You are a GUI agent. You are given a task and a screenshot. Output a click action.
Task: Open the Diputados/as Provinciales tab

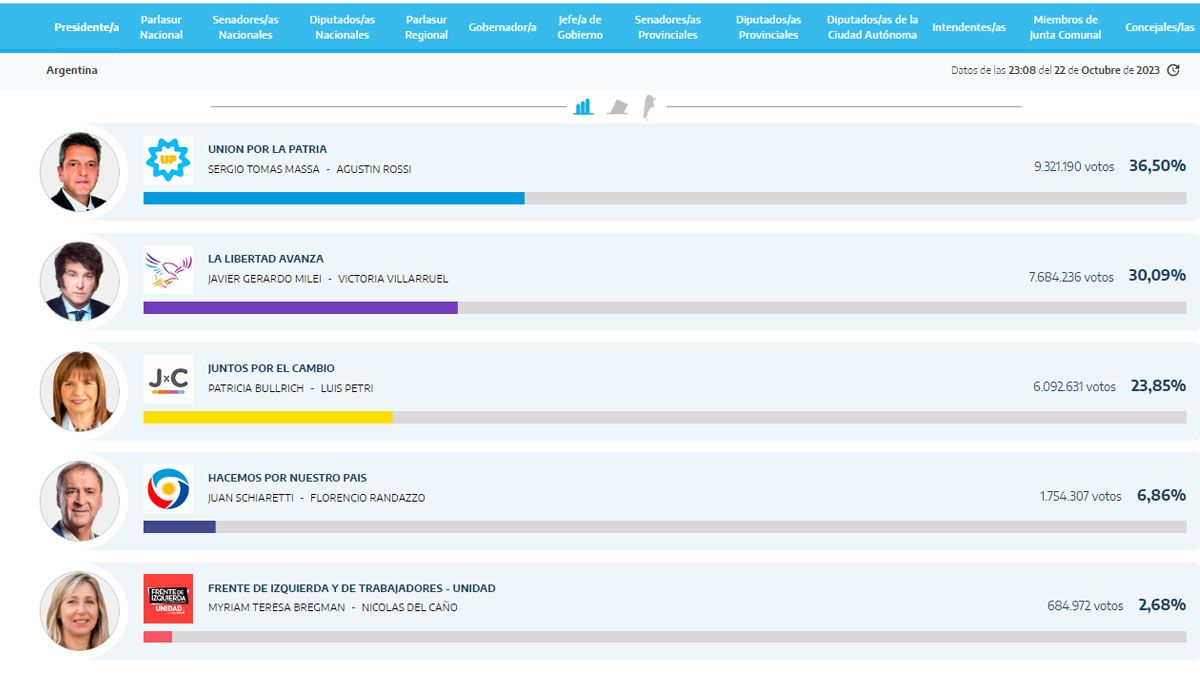click(768, 27)
